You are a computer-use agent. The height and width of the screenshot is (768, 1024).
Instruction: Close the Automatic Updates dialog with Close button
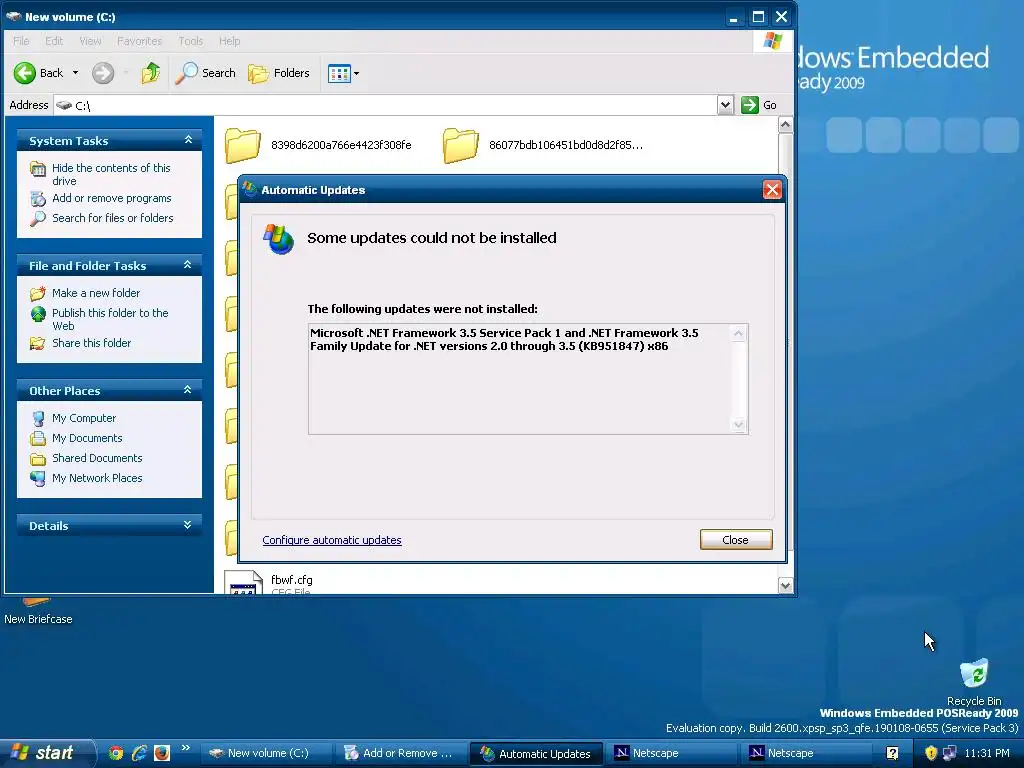[x=736, y=539]
